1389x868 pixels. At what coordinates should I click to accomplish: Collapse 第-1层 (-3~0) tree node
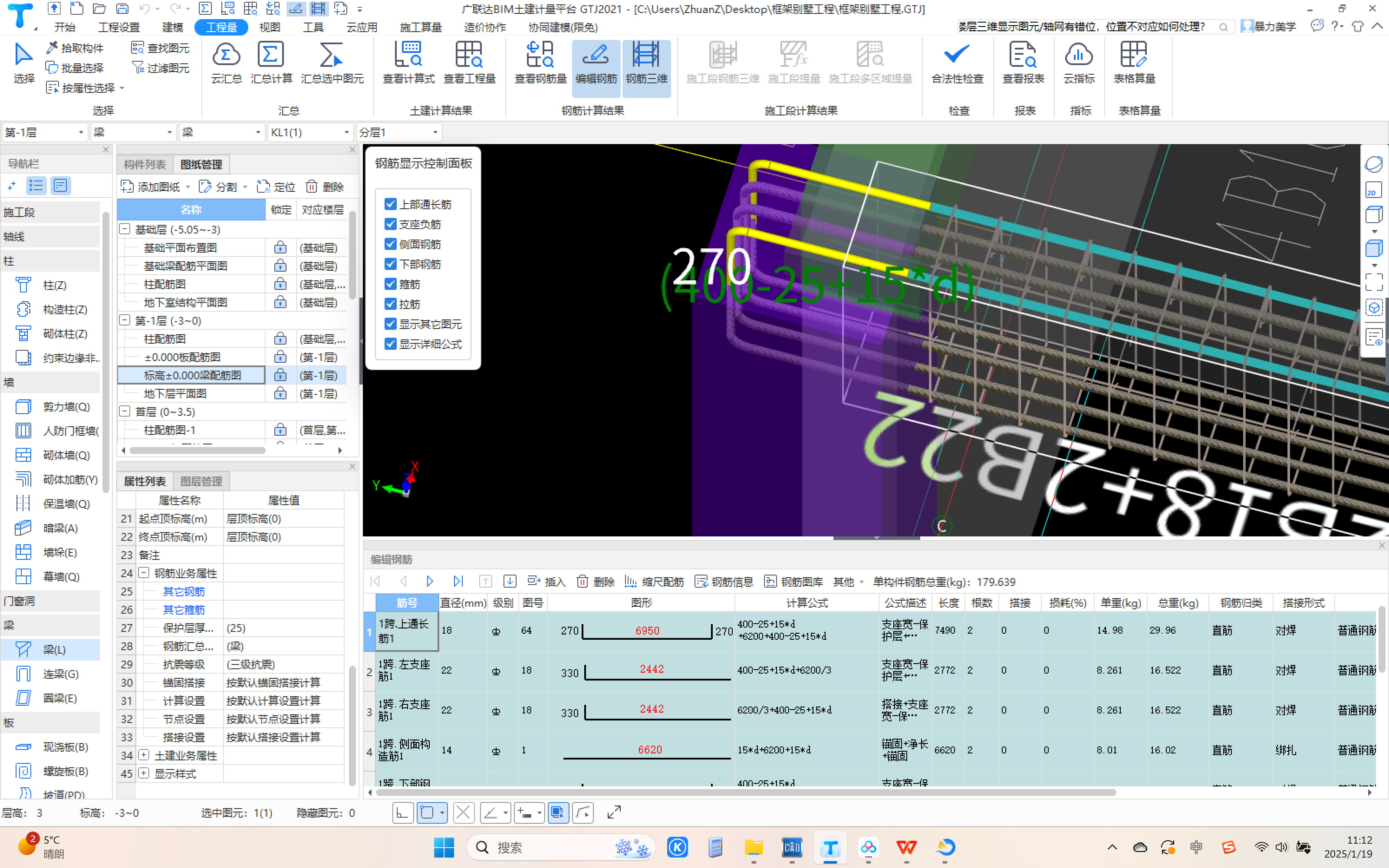(x=125, y=320)
